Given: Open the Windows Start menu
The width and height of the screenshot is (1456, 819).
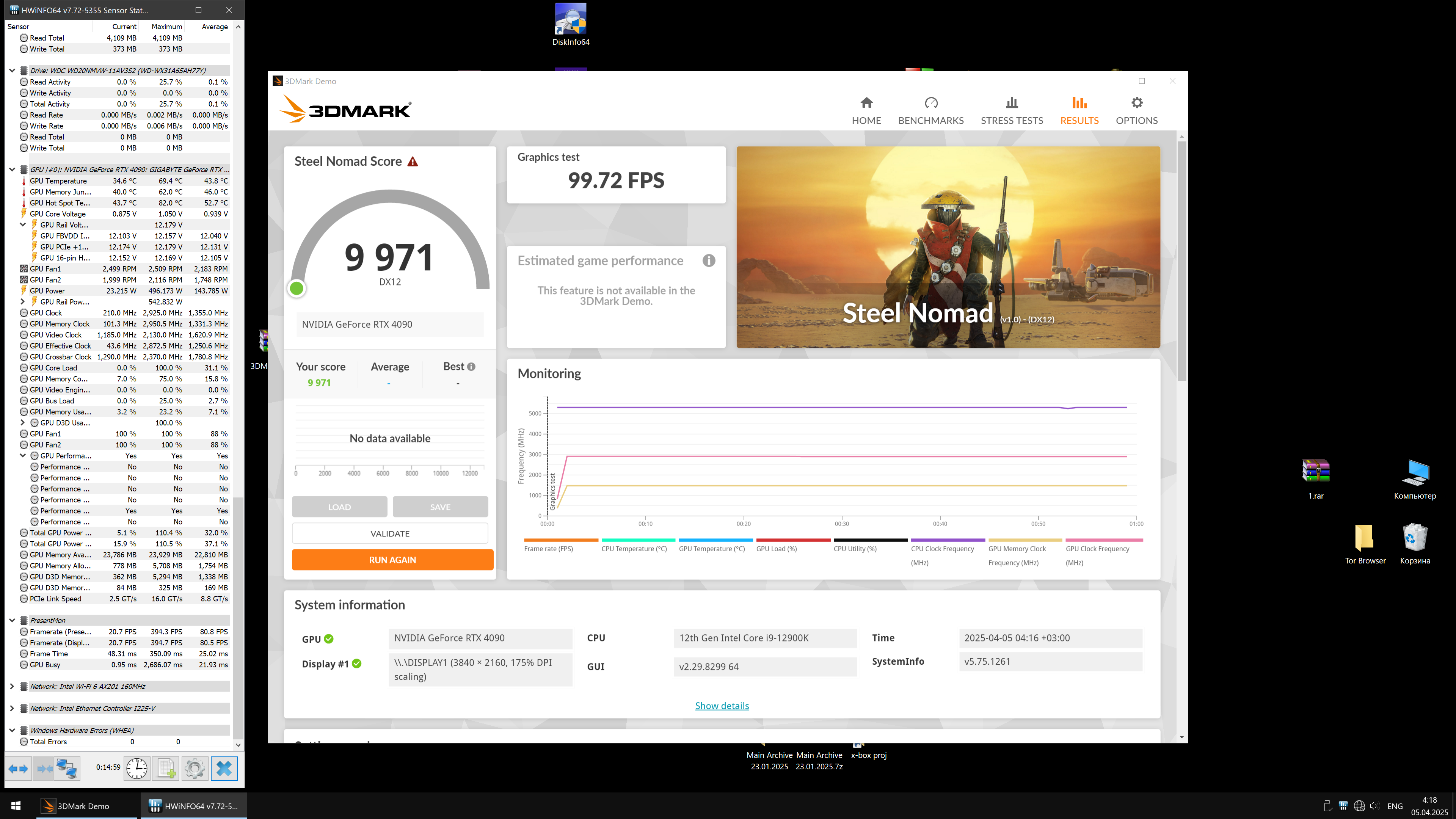Looking at the screenshot, I should (16, 805).
